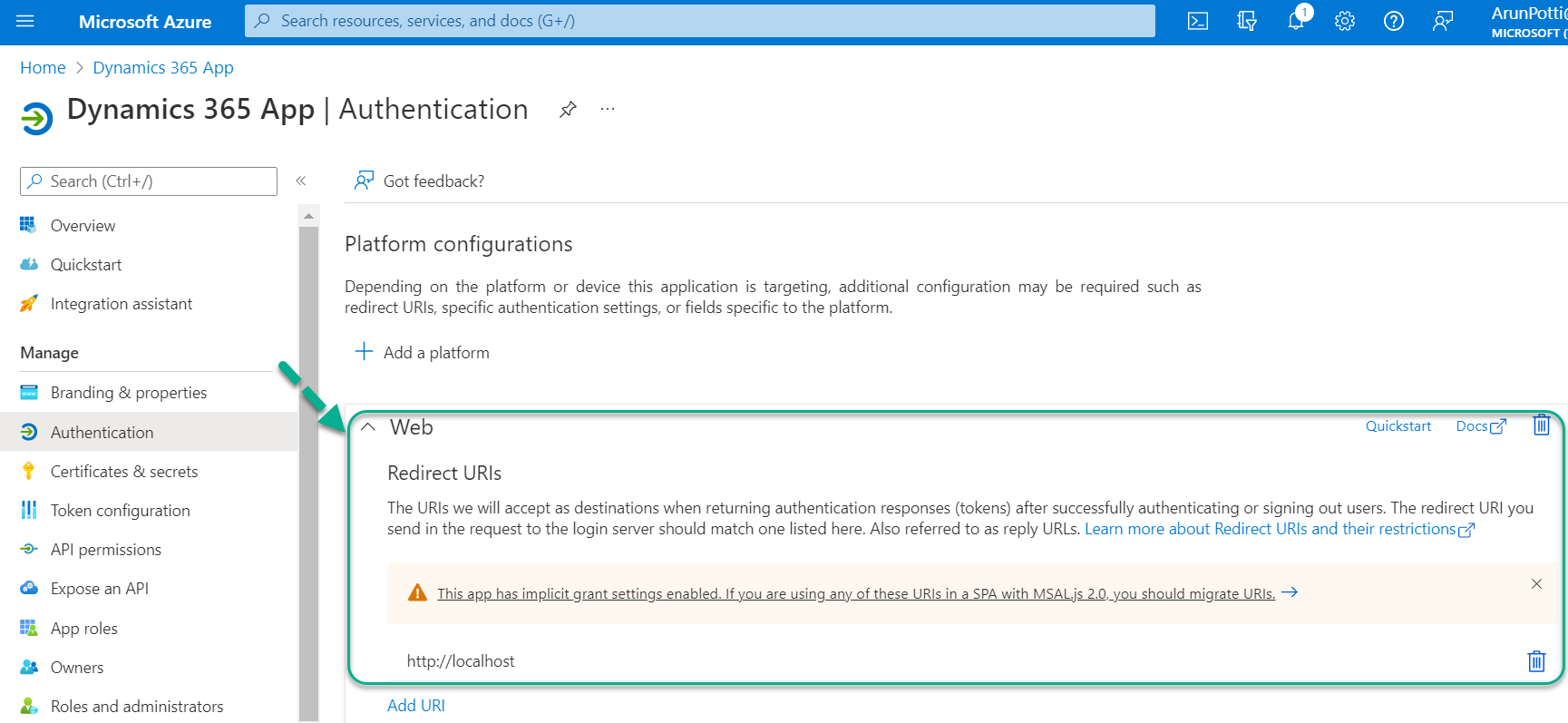This screenshot has width=1568, height=723.
Task: Focus the sidebar Search (Ctrl+/) field
Action: pyautogui.click(x=149, y=181)
